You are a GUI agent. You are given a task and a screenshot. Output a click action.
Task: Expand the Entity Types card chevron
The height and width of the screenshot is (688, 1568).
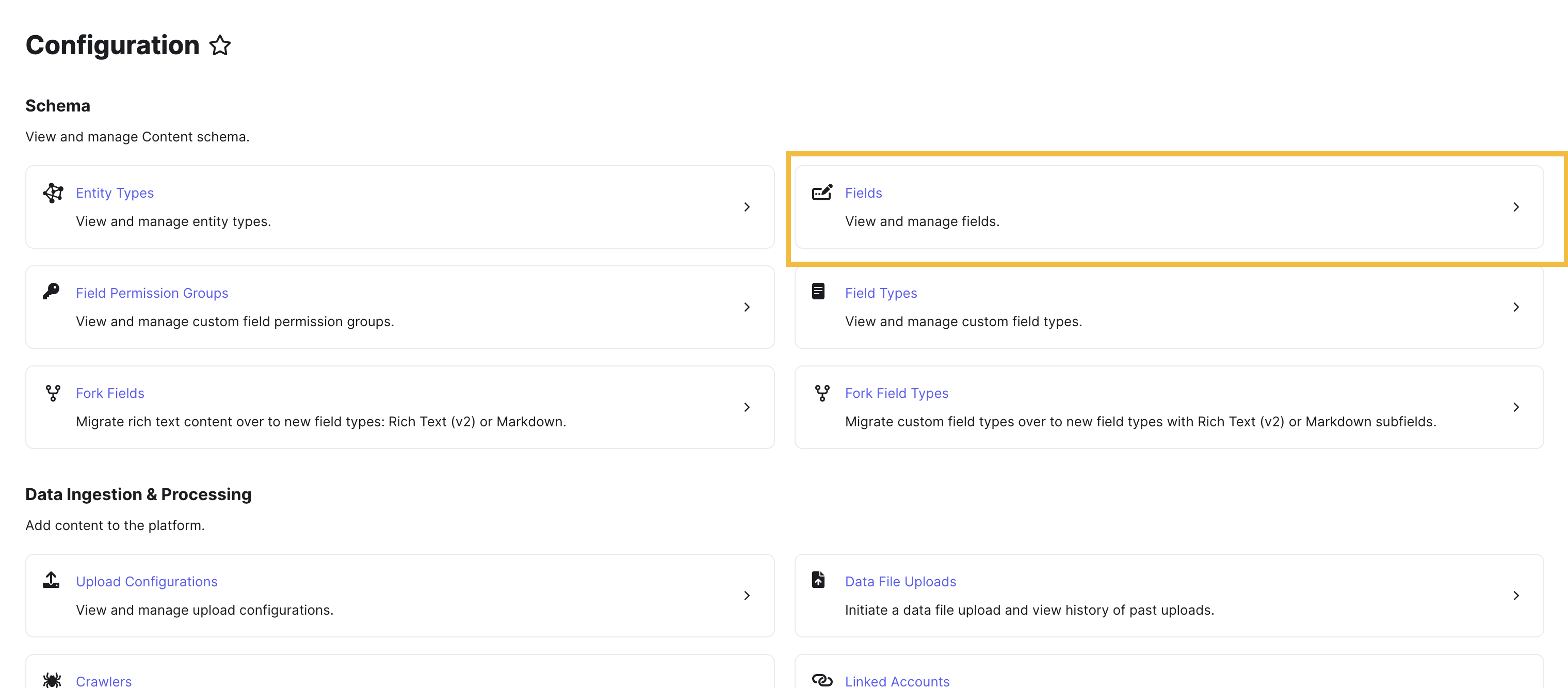tap(747, 207)
